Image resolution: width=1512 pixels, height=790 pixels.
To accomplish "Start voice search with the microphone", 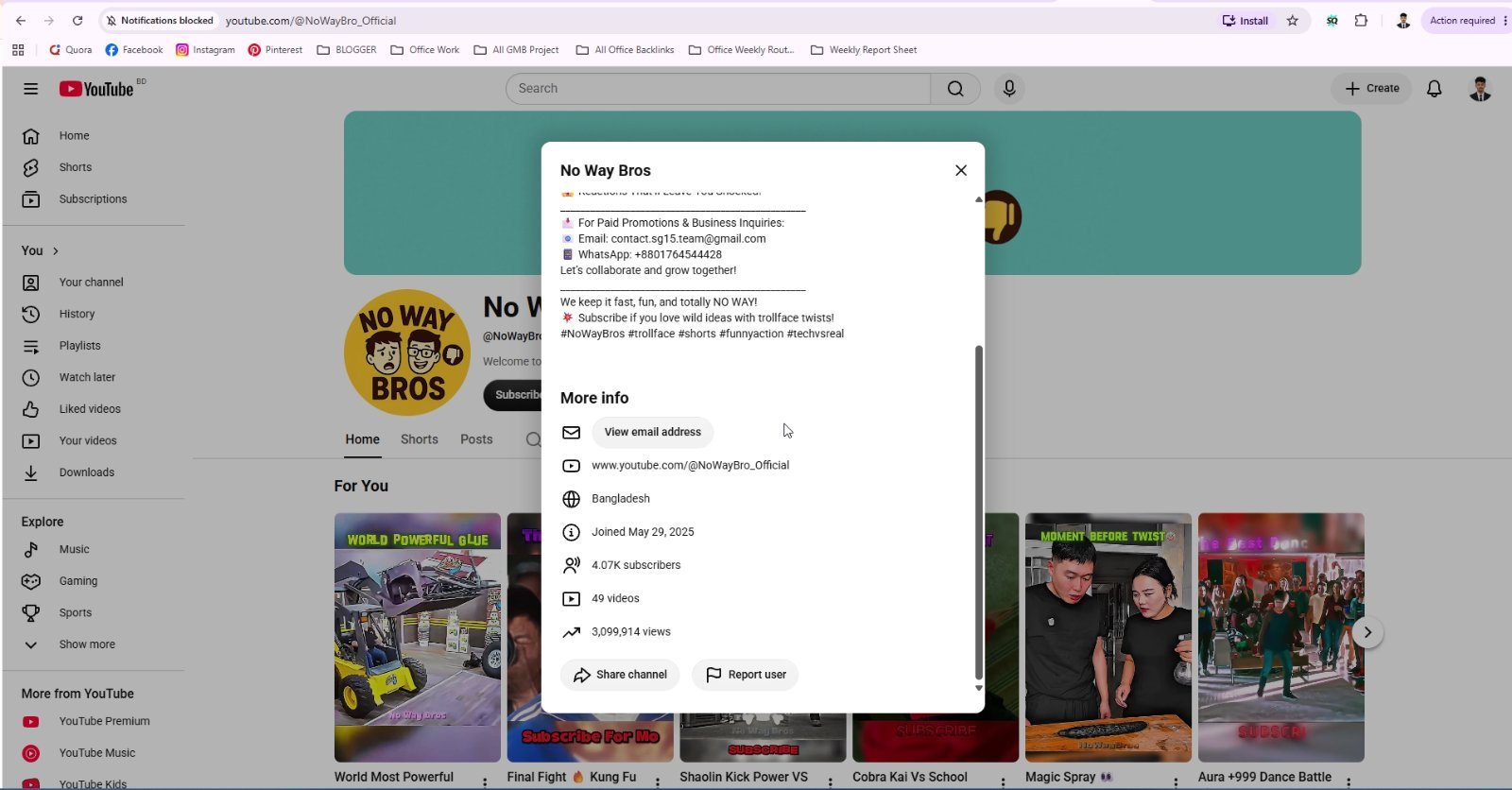I will point(1009,89).
